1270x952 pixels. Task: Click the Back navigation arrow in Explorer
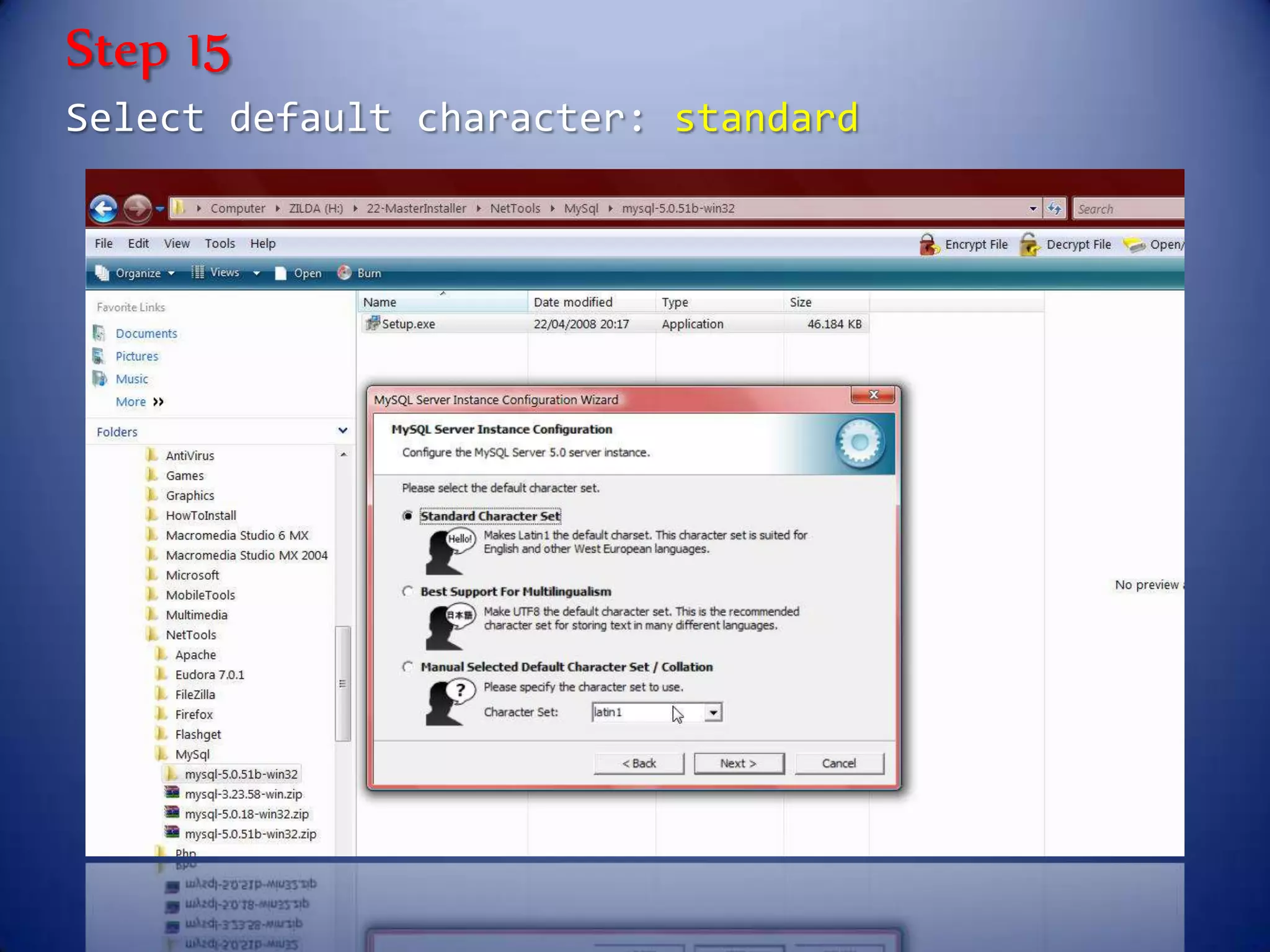pyautogui.click(x=104, y=208)
